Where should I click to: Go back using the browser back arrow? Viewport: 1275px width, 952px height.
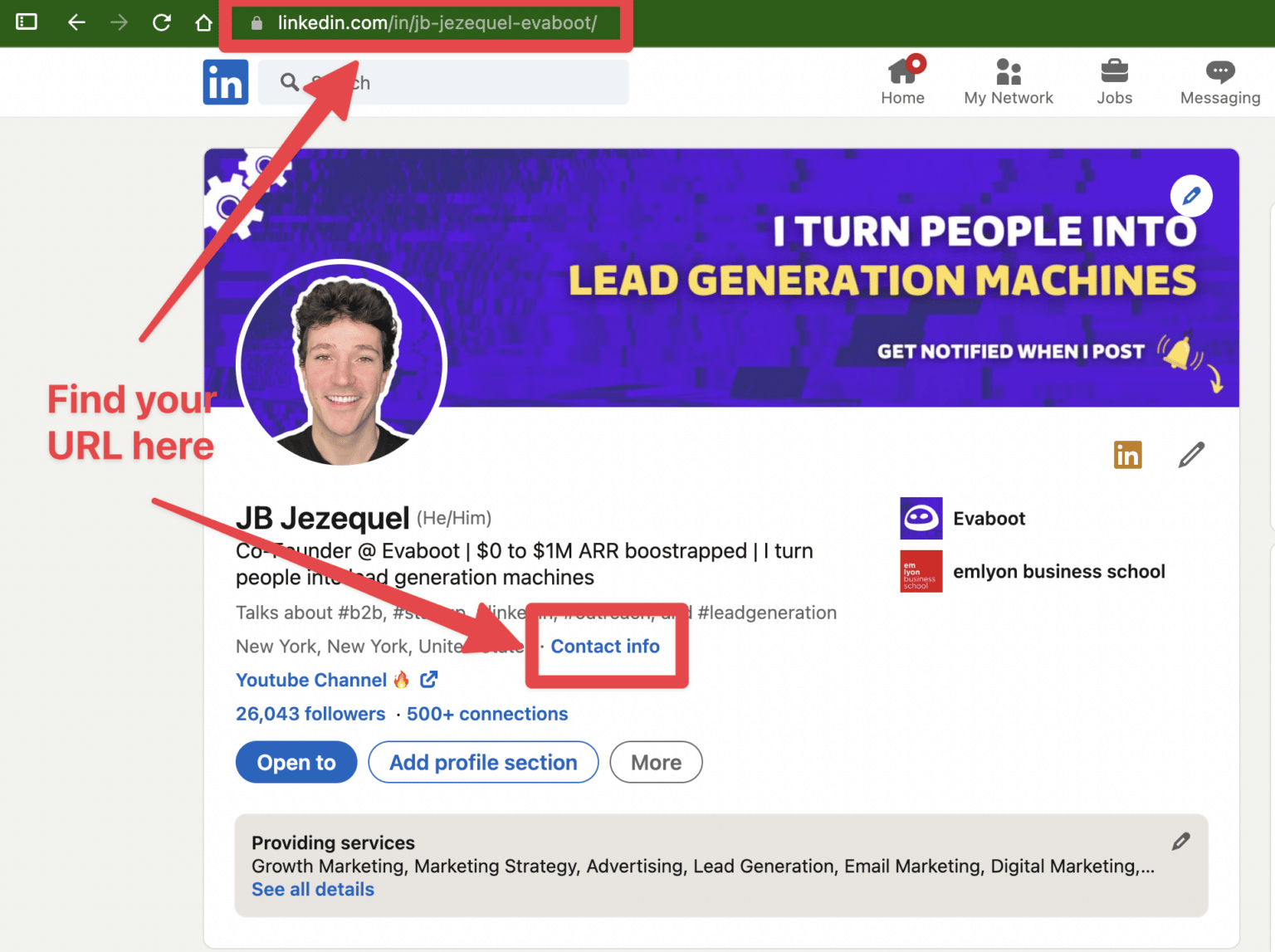click(x=76, y=22)
